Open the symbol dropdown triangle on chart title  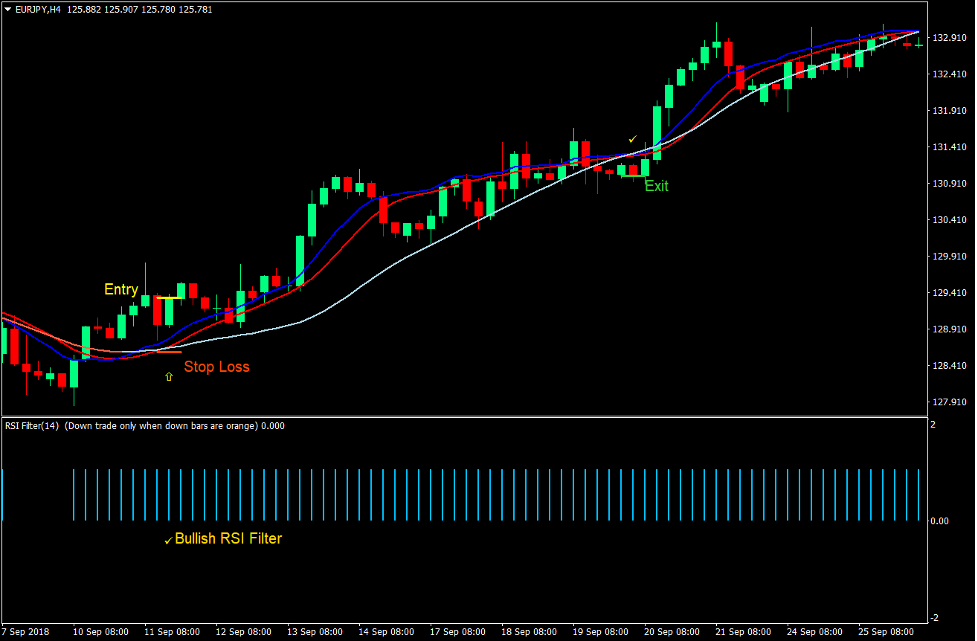pyautogui.click(x=10, y=8)
